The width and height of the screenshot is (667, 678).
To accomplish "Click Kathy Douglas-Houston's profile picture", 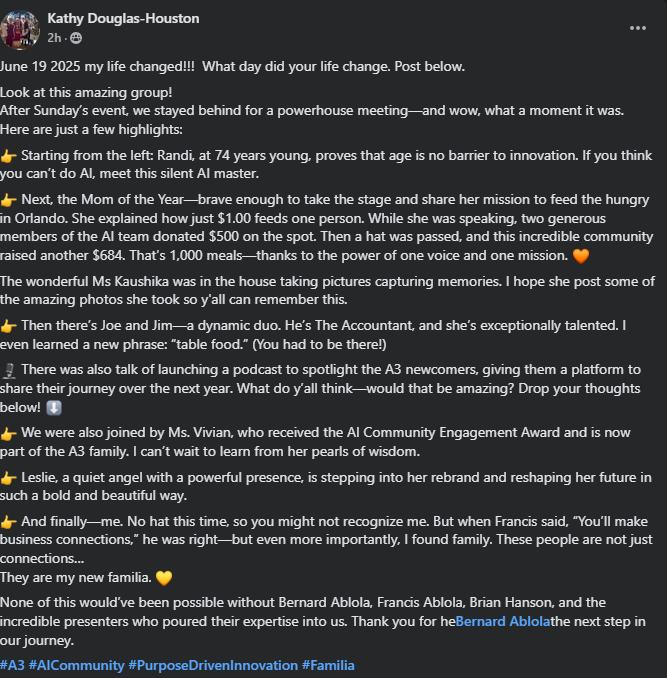I will pos(19,27).
